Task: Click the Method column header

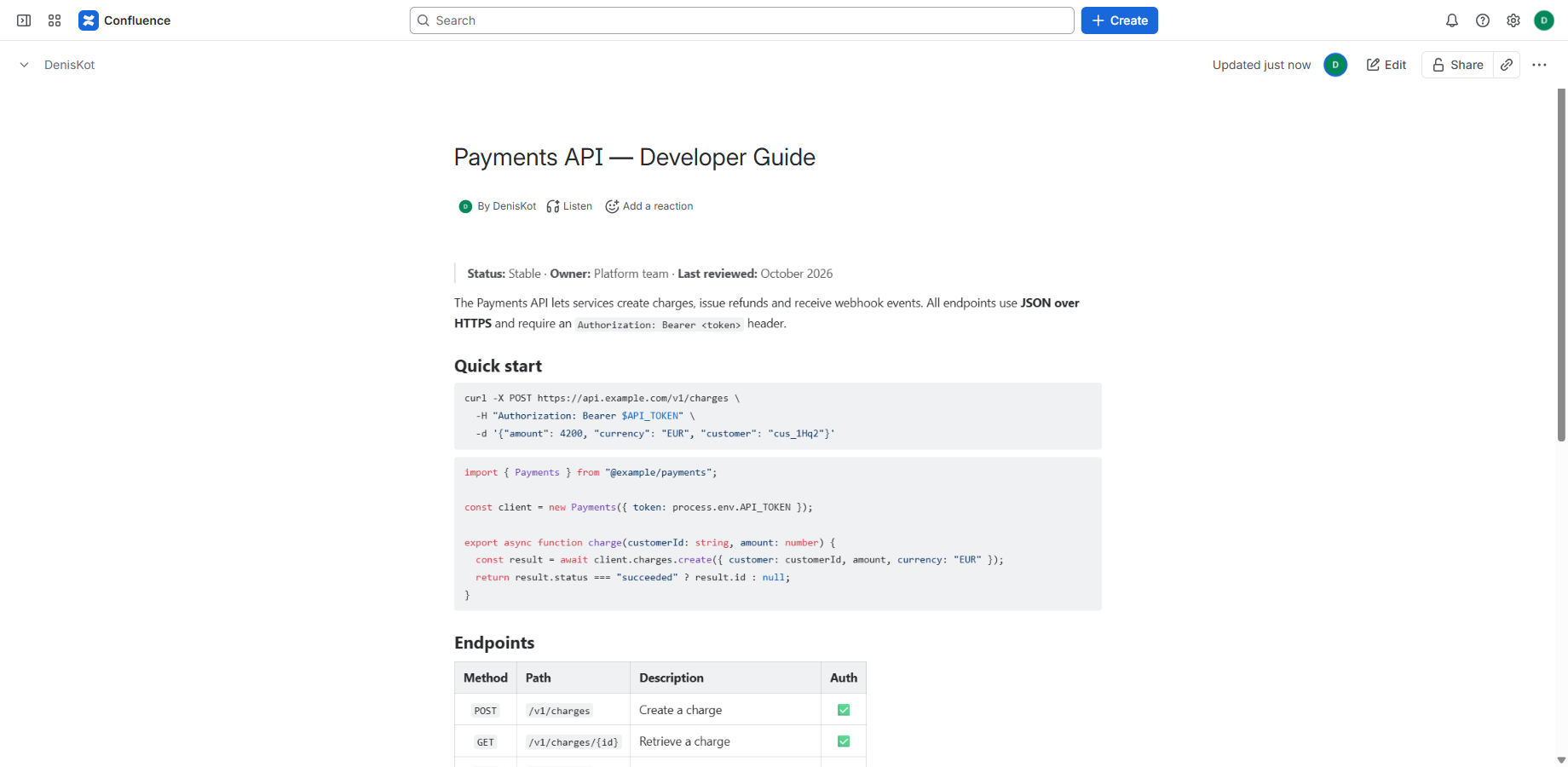Action: coord(486,678)
